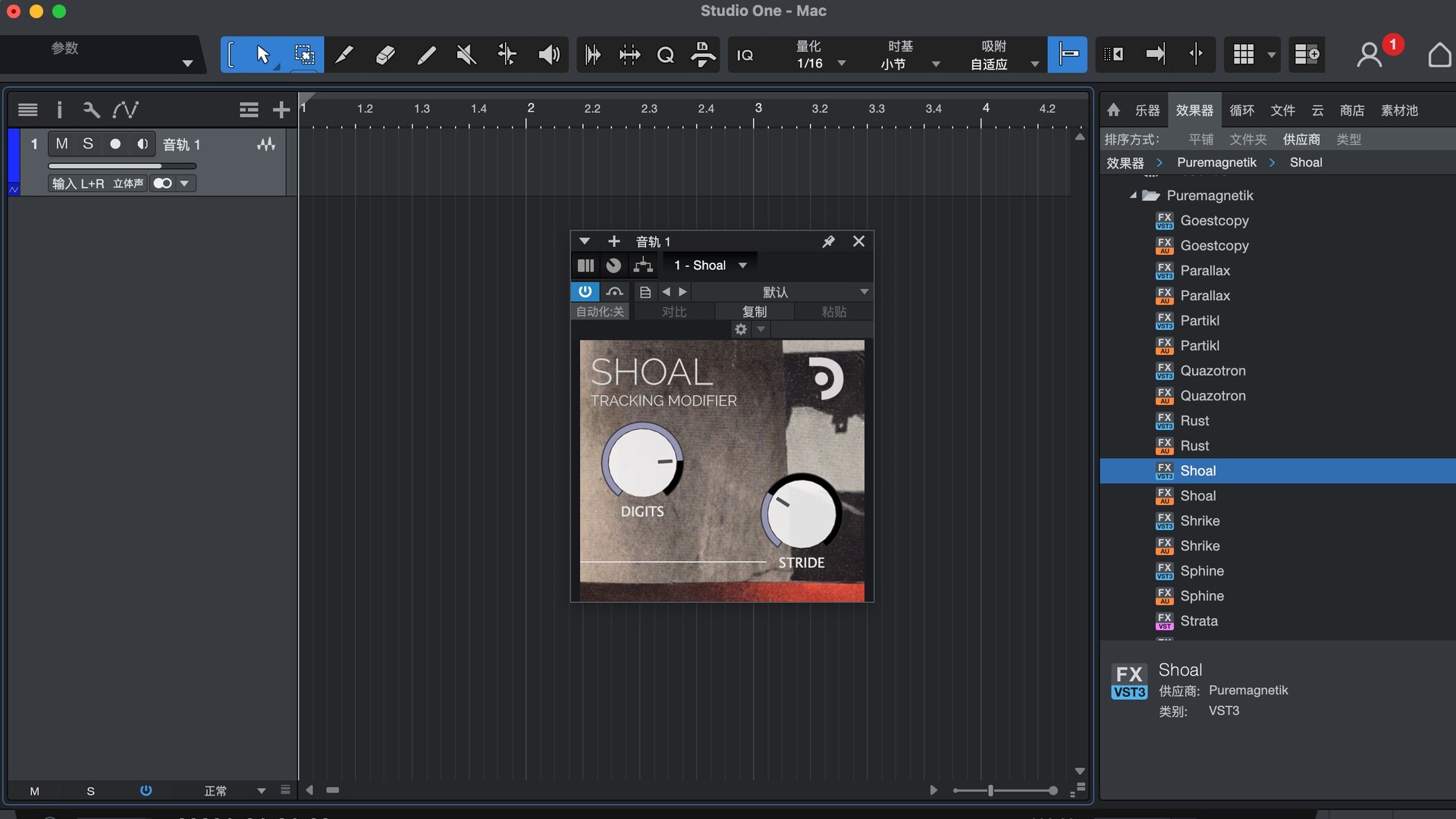Select the Arrow tool

[x=262, y=55]
